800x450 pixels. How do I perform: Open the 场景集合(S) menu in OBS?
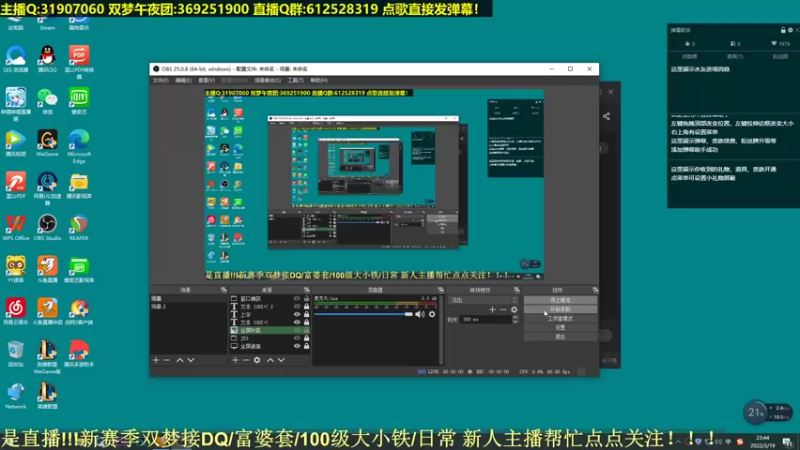268,81
